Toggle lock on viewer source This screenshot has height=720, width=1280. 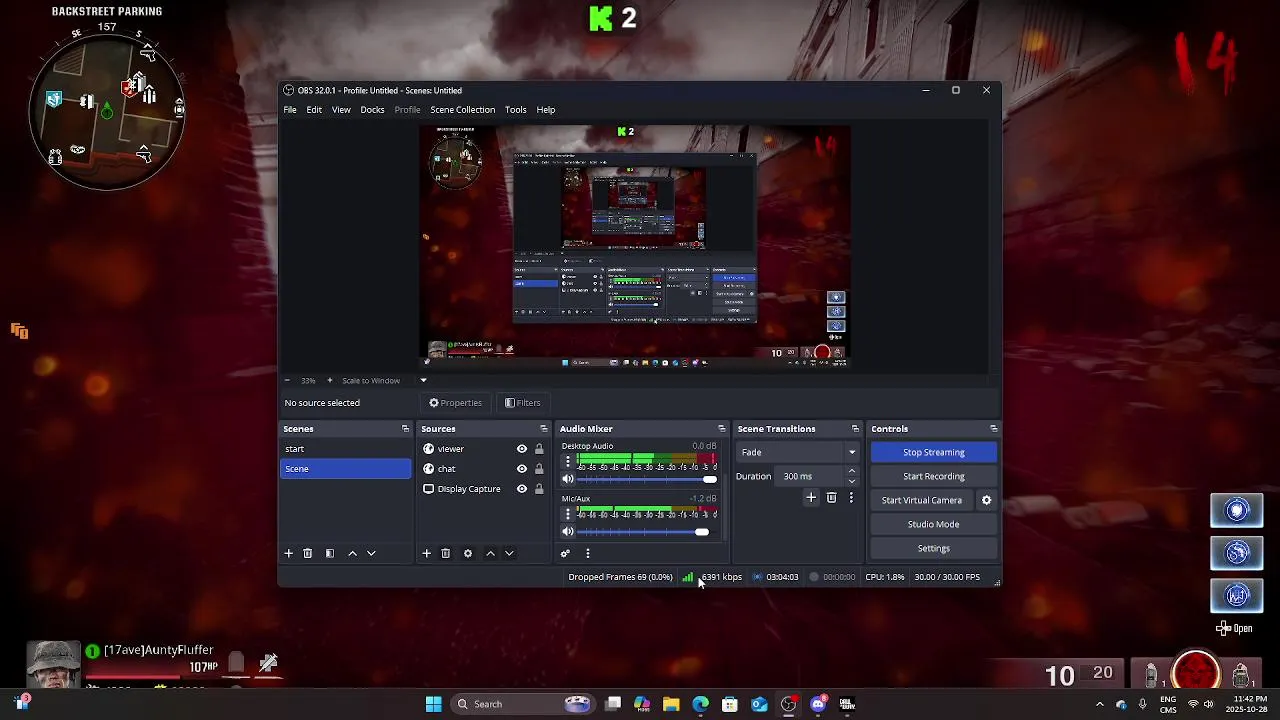pos(539,449)
